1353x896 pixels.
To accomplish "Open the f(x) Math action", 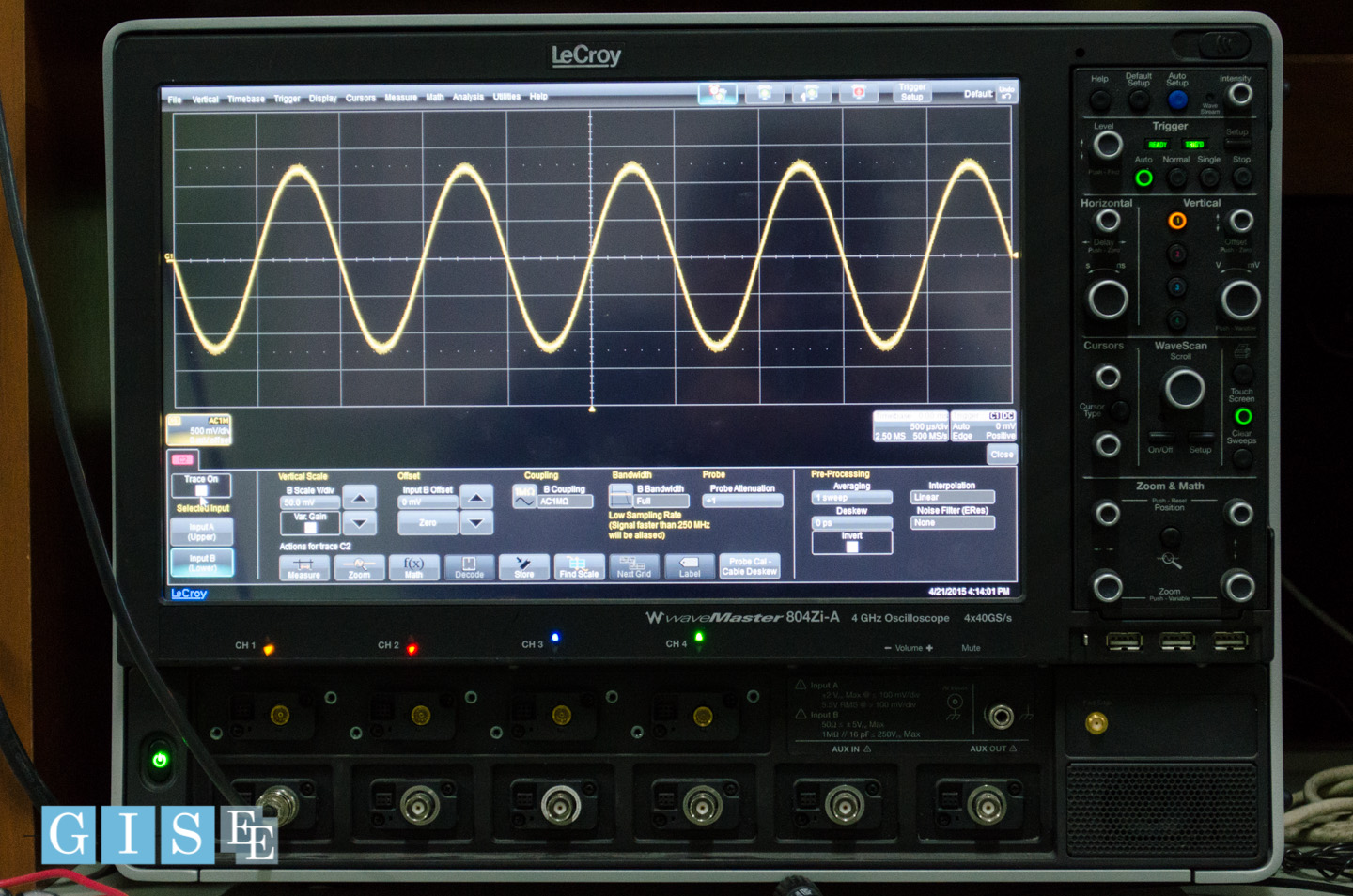I will coord(413,567).
